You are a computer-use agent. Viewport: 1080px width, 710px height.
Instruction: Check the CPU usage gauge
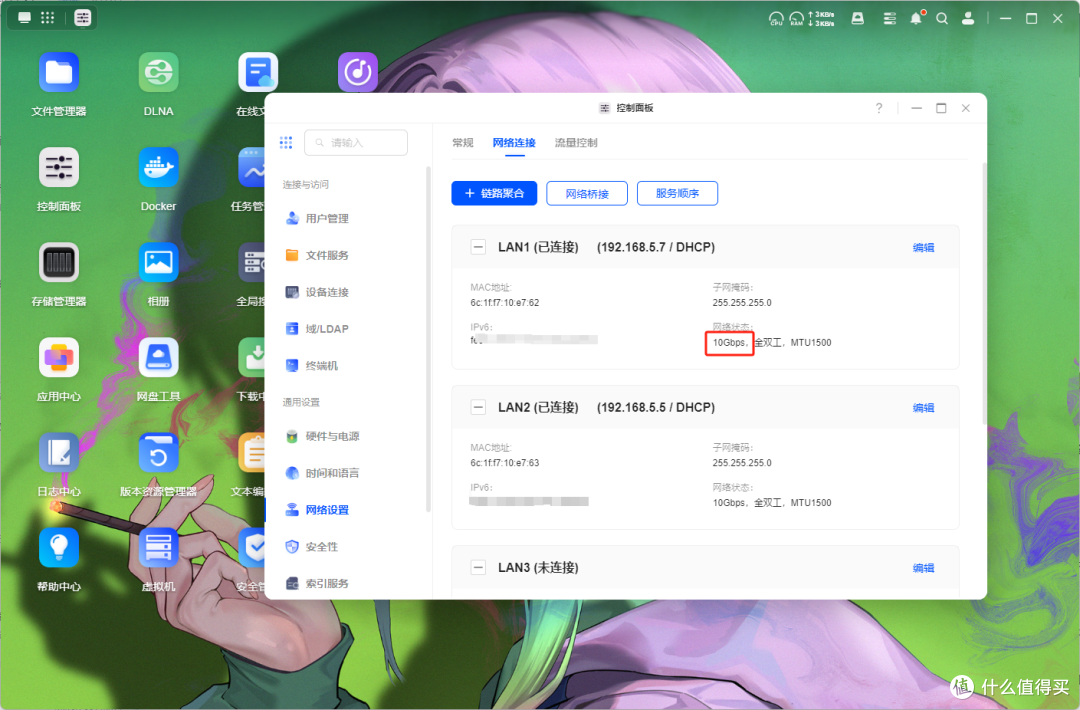[776, 19]
